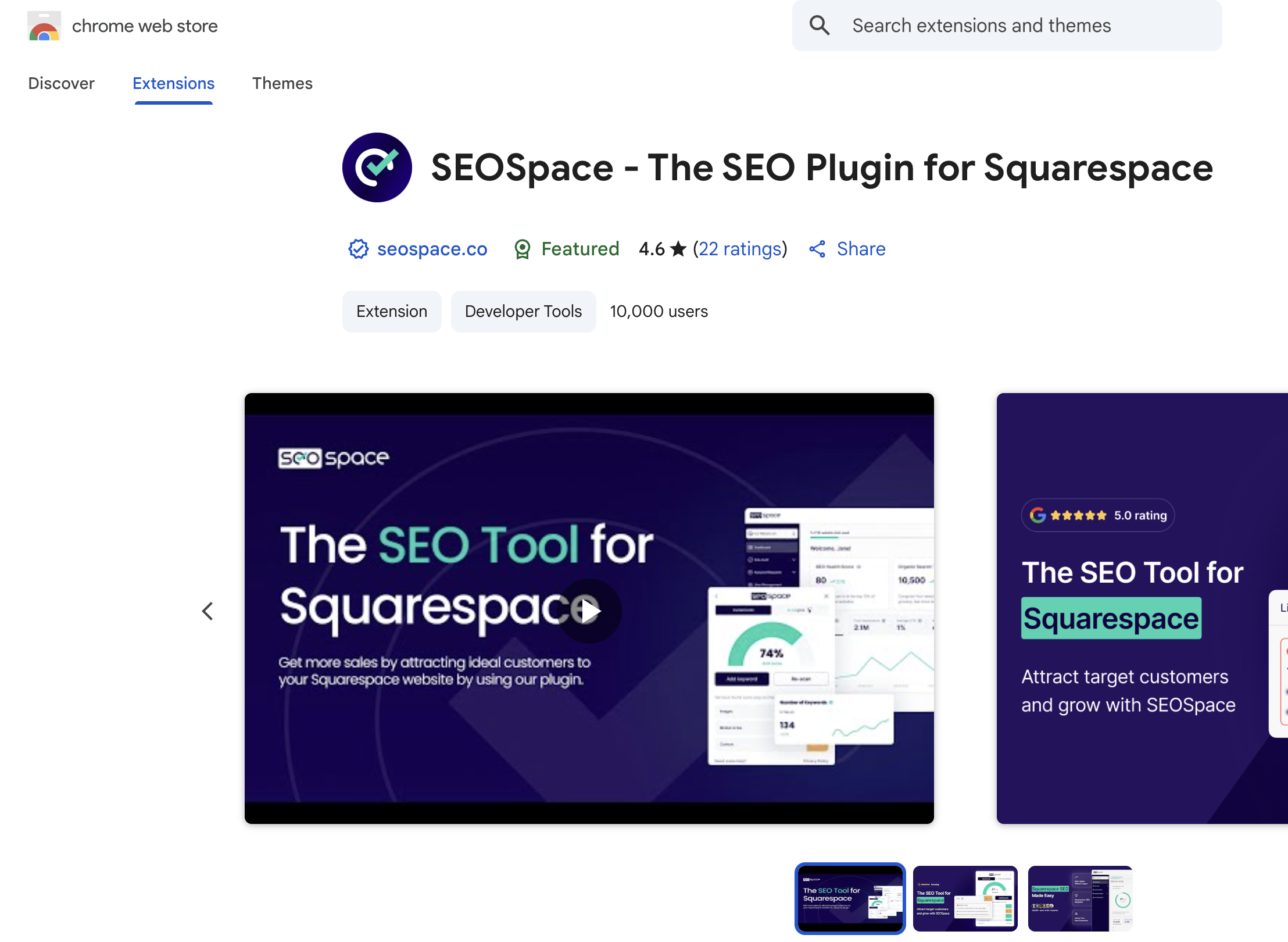Select the second screenshot thumbnail

tap(965, 898)
